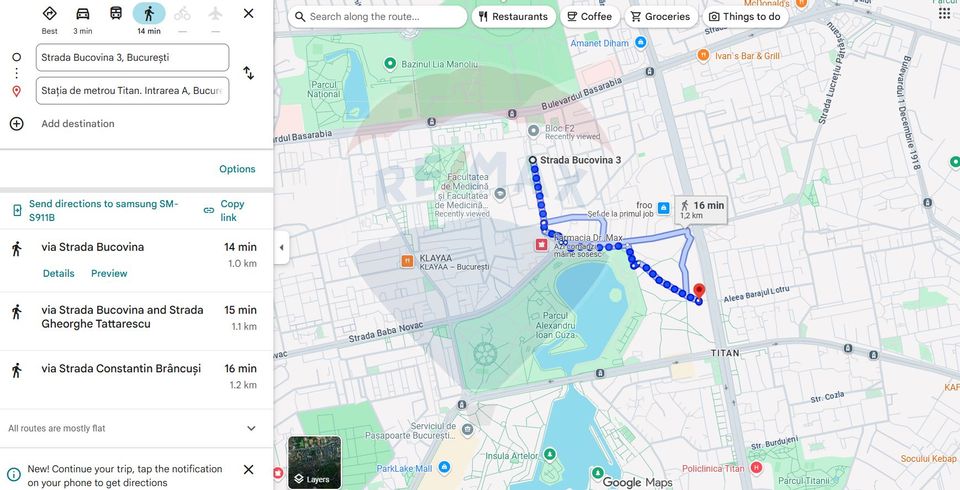Filter by Restaurants along the route
The width and height of the screenshot is (960, 490).
[x=514, y=17]
